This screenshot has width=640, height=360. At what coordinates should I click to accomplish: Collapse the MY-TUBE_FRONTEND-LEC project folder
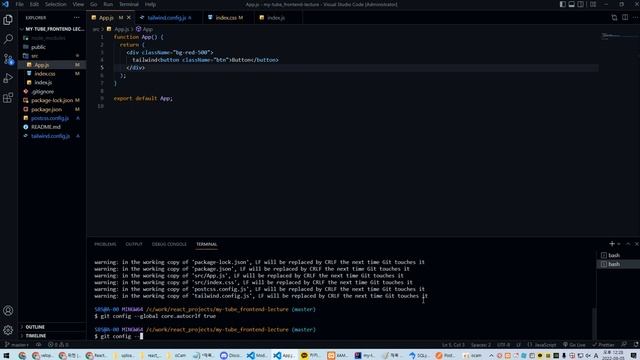(x=52, y=29)
